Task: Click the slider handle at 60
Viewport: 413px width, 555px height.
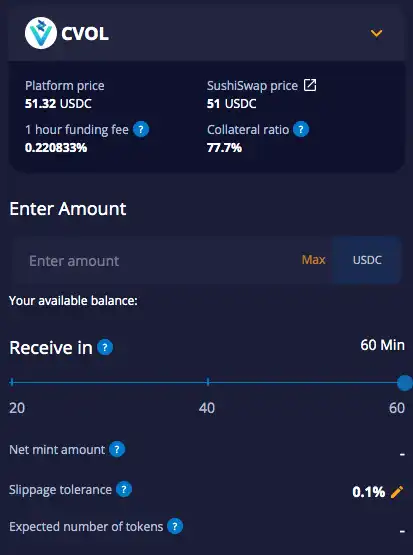Action: click(x=405, y=383)
